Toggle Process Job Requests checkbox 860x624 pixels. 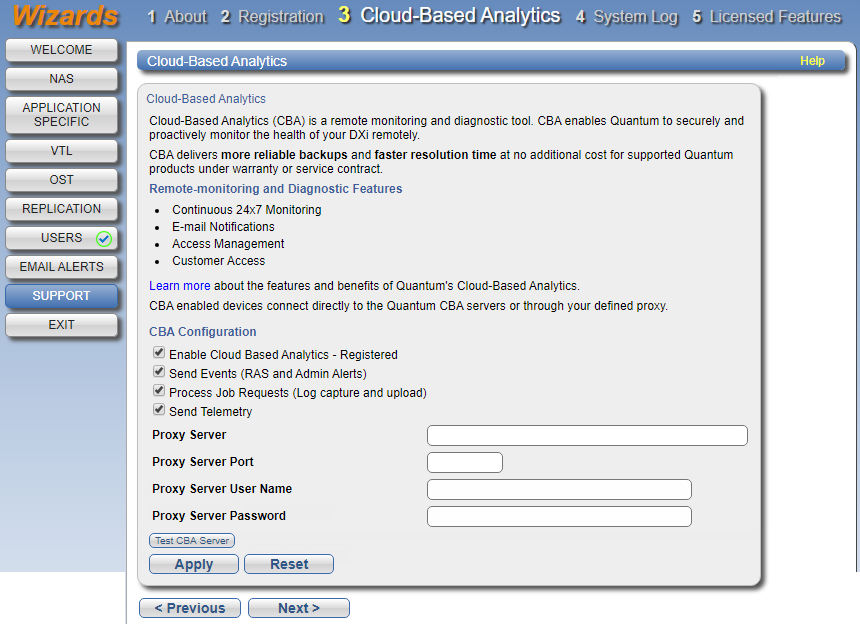[x=159, y=391]
